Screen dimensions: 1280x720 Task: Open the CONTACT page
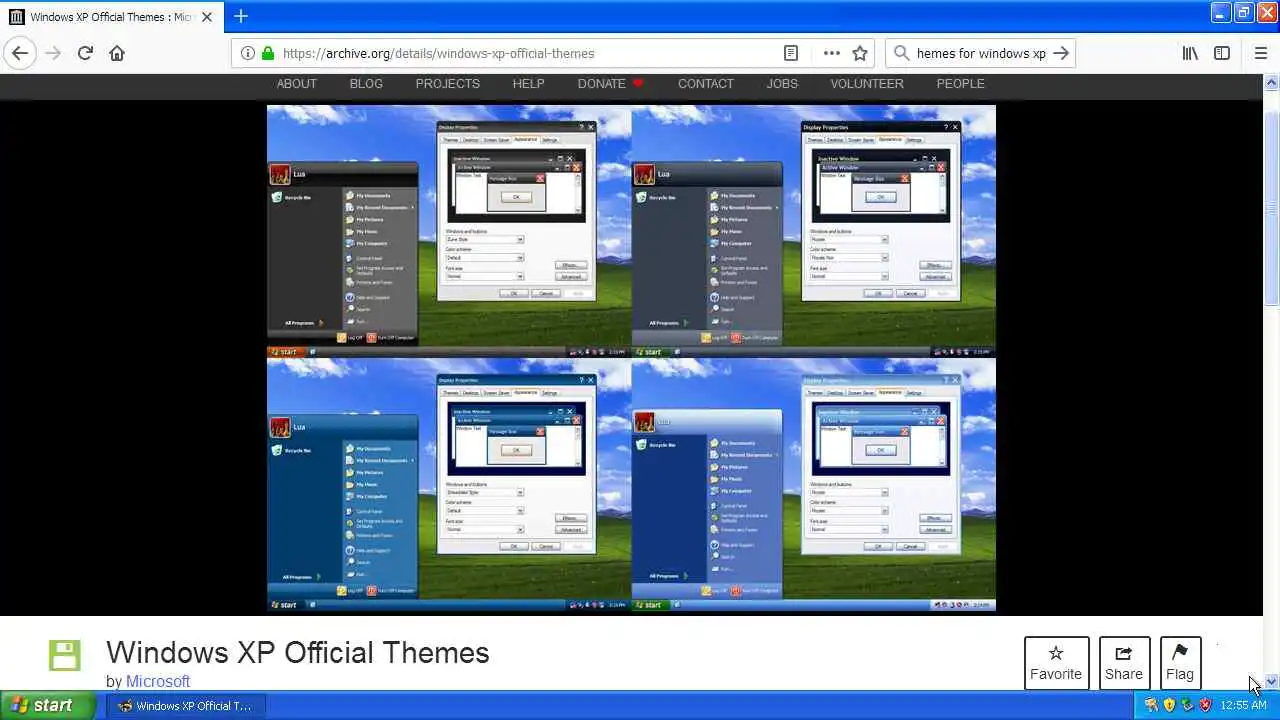[706, 83]
